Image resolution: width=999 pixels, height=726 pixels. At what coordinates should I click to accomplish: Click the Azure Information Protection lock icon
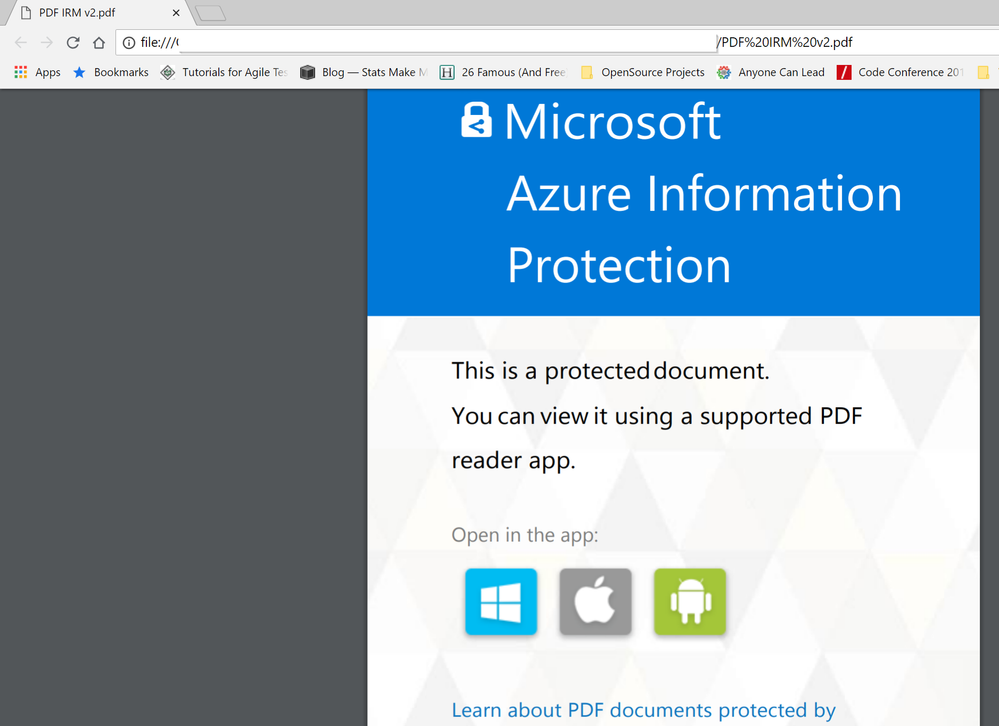point(477,120)
